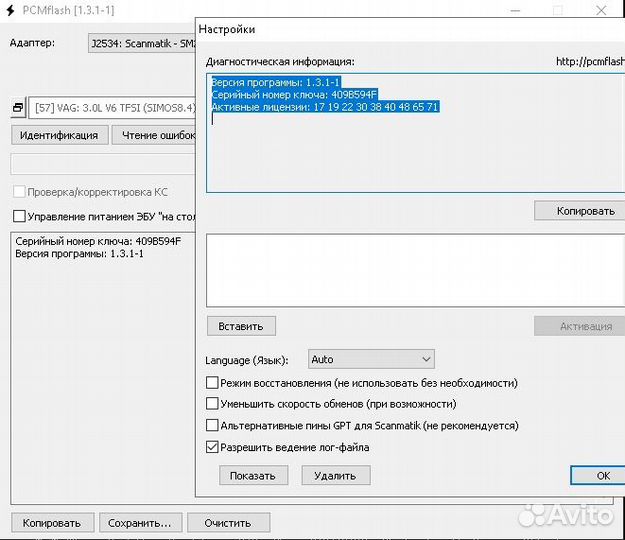Toggle Проверка/корректировка КС checkbox
Viewport: 625px width, 540px height.
click(19, 192)
